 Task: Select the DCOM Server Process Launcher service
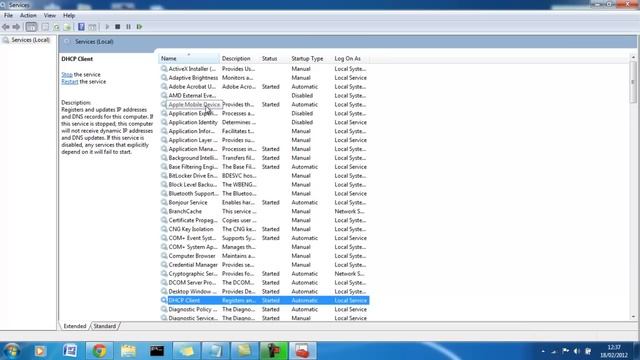pyautogui.click(x=264, y=283)
